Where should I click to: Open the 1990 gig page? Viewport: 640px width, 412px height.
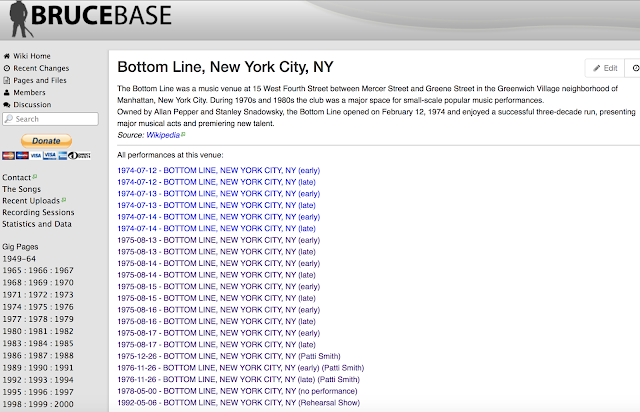[x=38, y=368]
